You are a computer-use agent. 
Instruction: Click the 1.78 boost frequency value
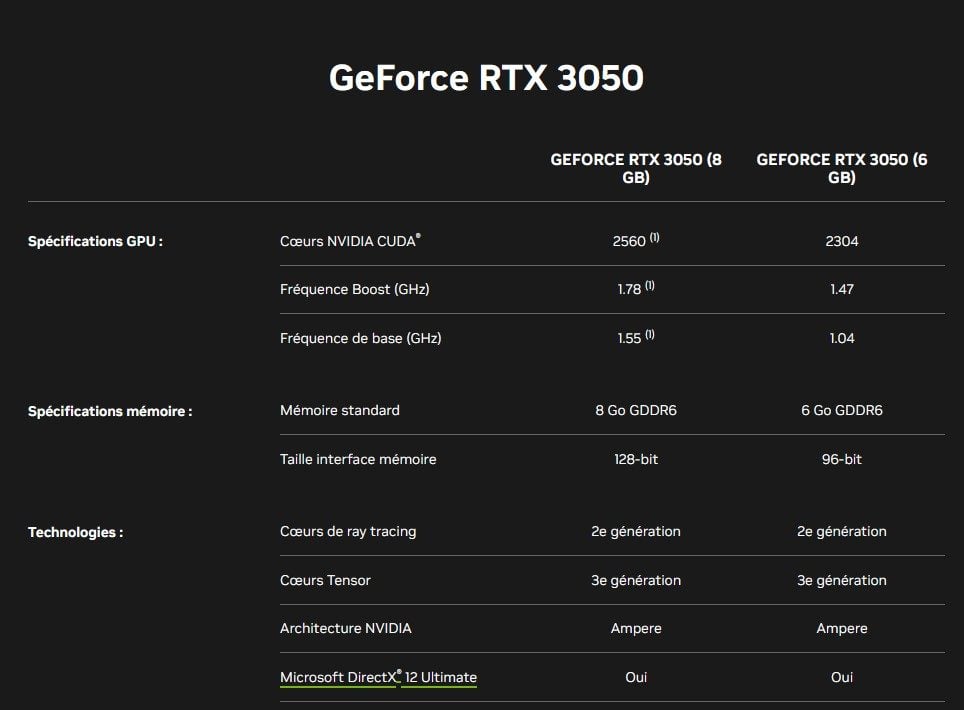629,289
